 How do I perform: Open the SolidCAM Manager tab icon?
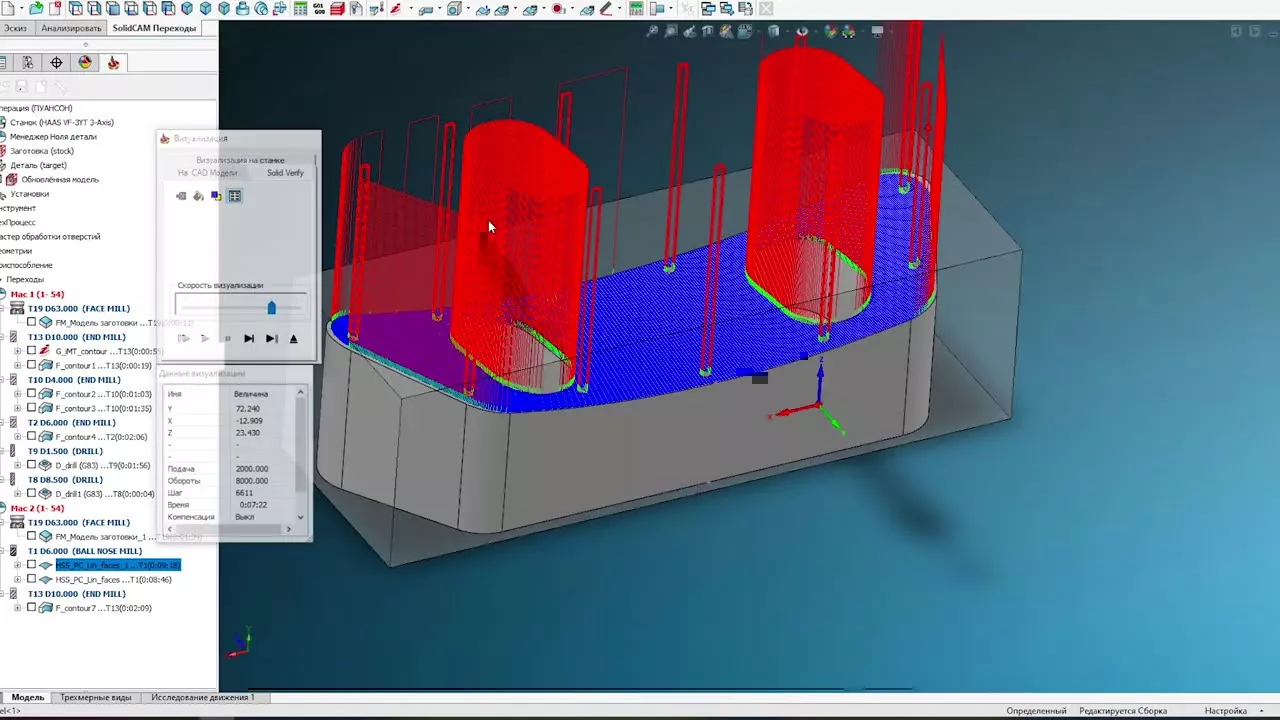112,63
